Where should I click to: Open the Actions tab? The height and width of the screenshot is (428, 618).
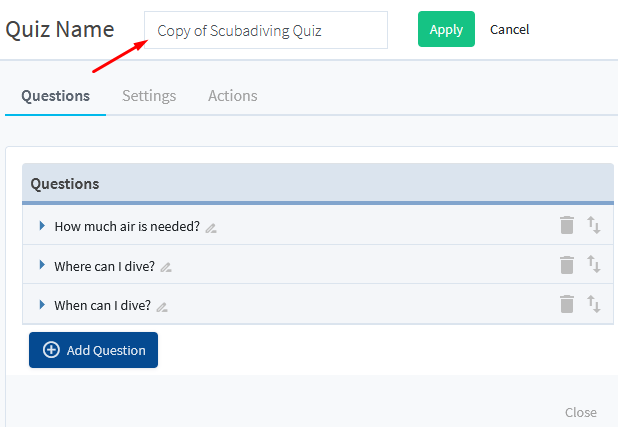tap(233, 96)
